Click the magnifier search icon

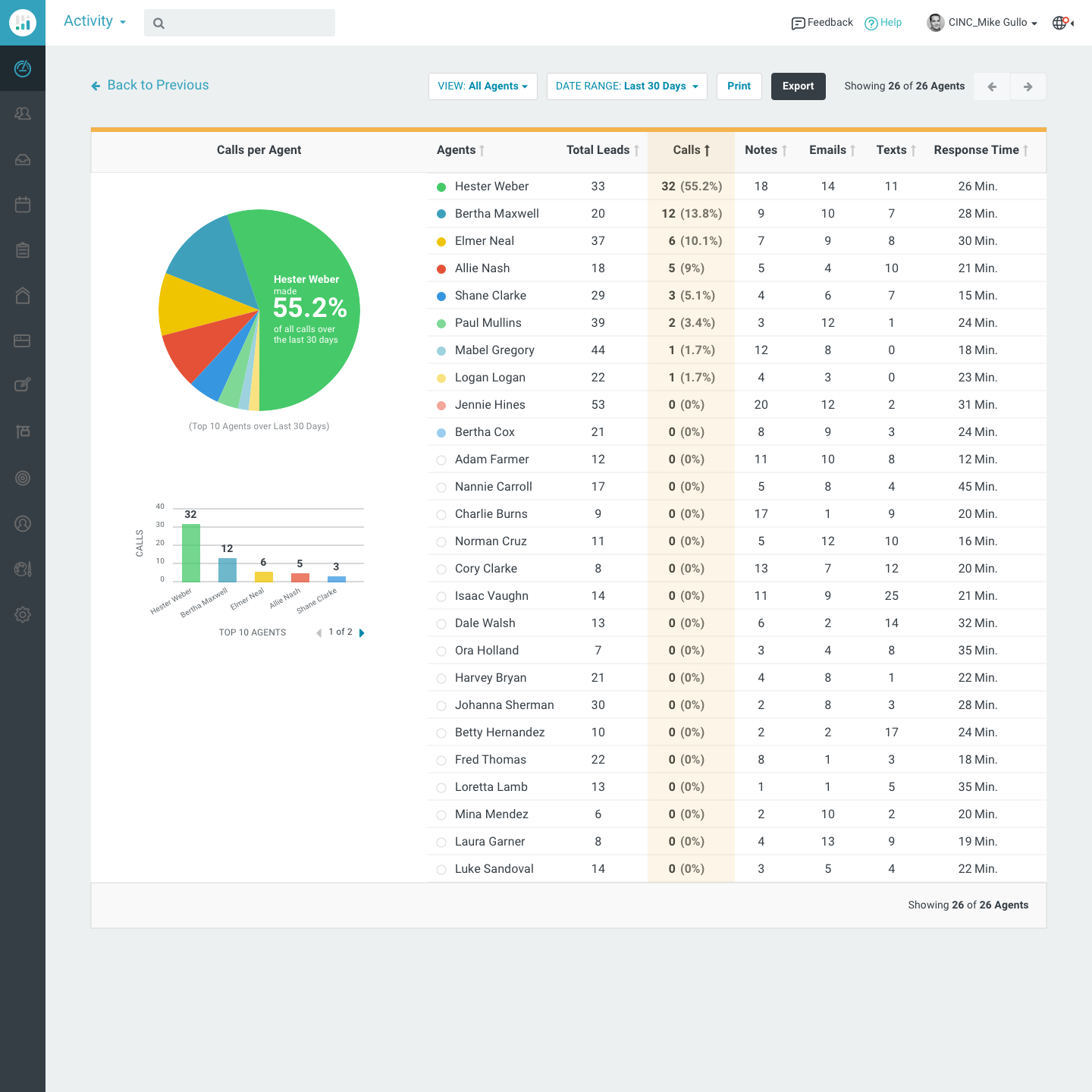tap(158, 24)
